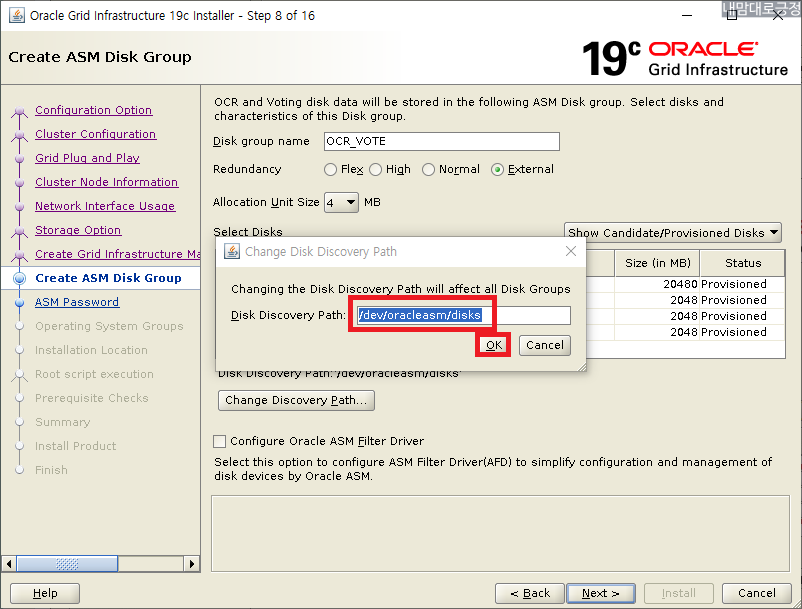
Task: Click the Disk group name field
Action: (441, 141)
